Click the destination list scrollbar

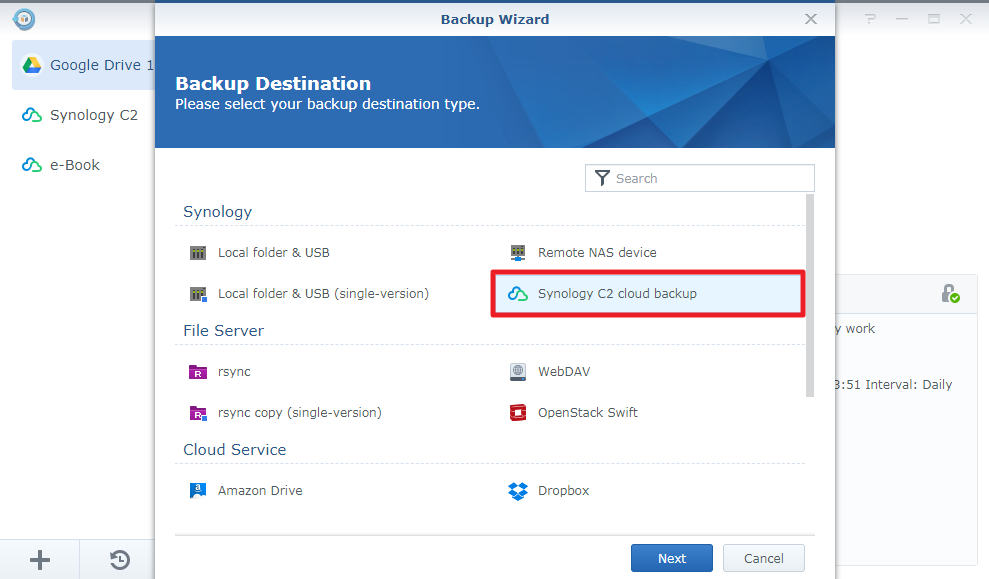pos(810,295)
